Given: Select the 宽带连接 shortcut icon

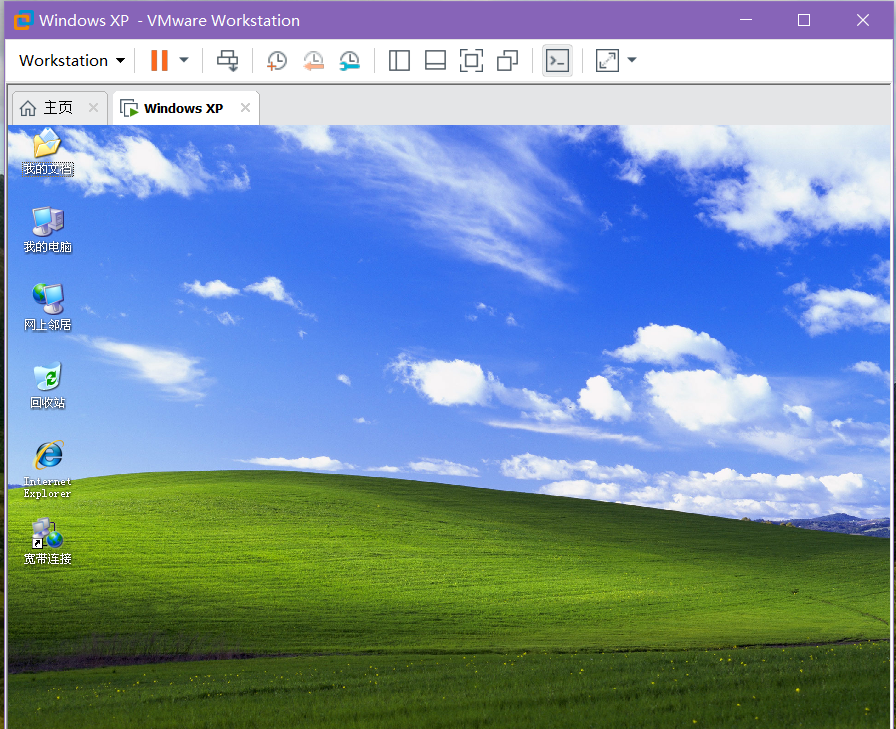Looking at the screenshot, I should pos(47,542).
